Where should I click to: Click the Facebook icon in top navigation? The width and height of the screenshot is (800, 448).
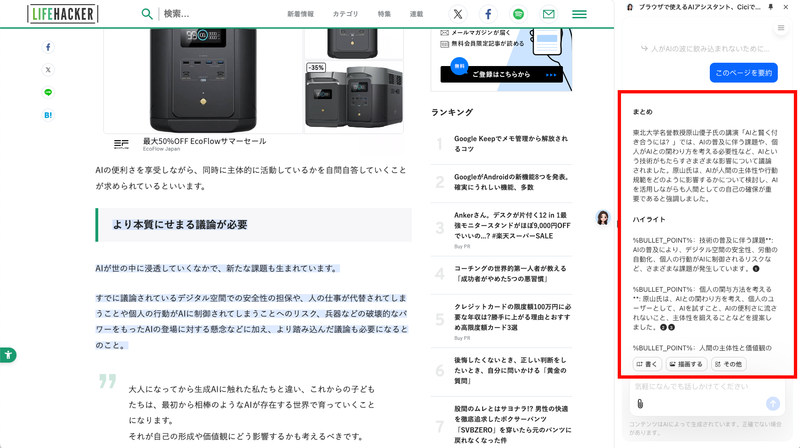488,14
